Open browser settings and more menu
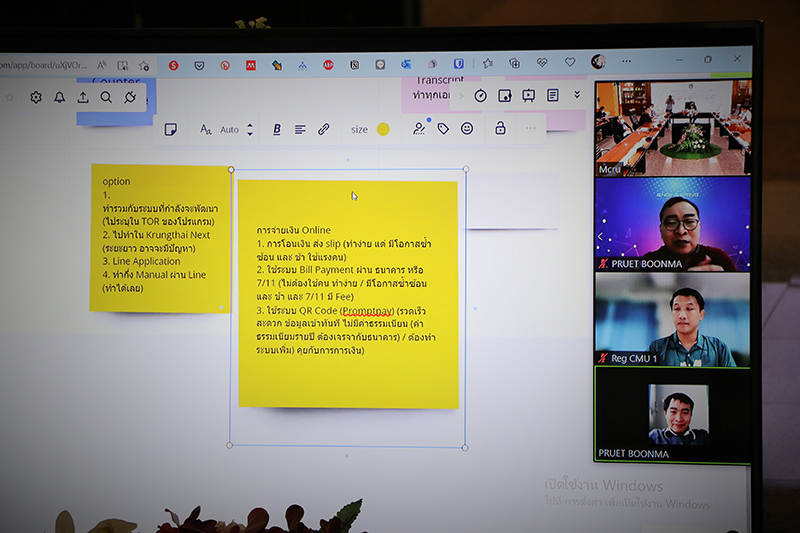This screenshot has width=800, height=533. [x=627, y=61]
